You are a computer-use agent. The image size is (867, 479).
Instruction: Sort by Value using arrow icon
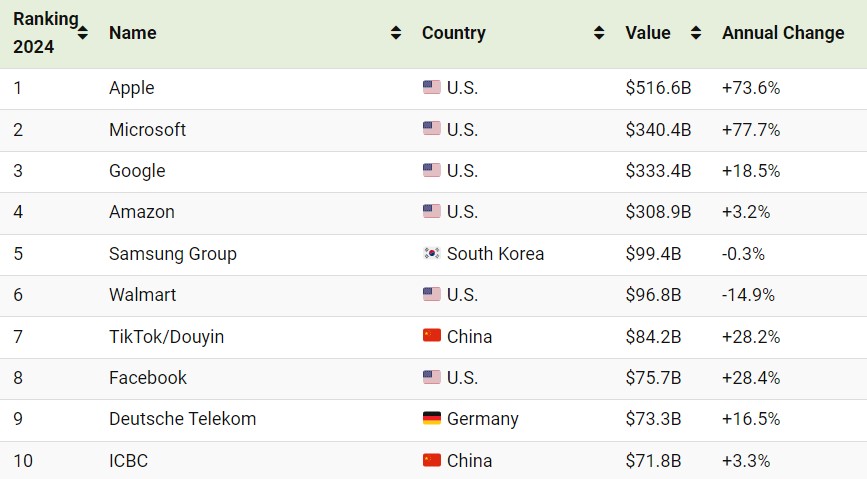pyautogui.click(x=696, y=33)
